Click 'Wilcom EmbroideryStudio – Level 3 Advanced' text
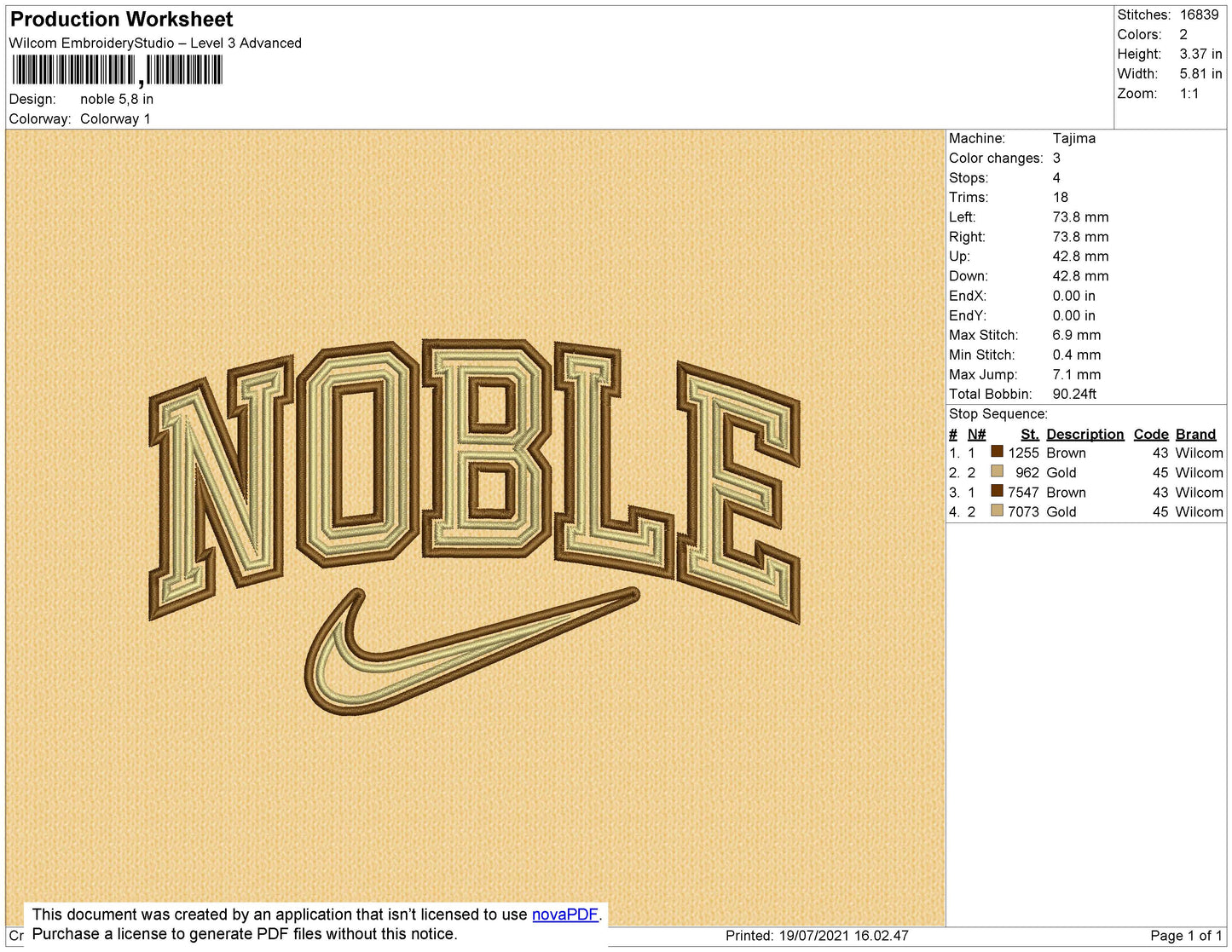 [x=155, y=43]
